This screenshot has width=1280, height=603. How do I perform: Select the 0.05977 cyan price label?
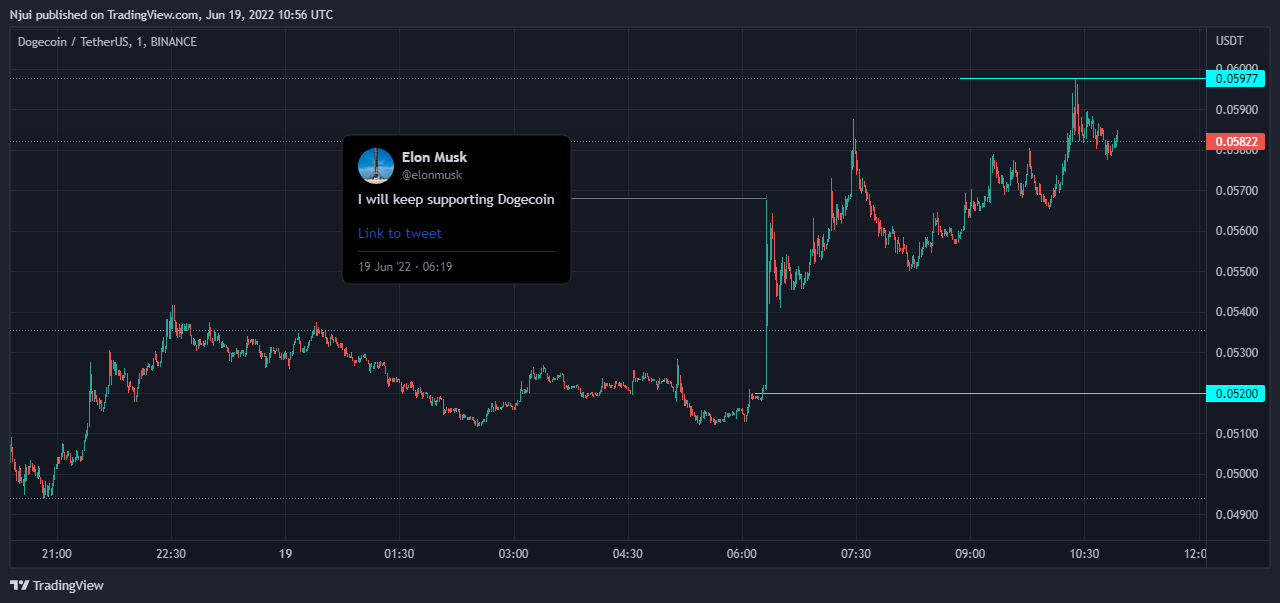tap(1236, 78)
